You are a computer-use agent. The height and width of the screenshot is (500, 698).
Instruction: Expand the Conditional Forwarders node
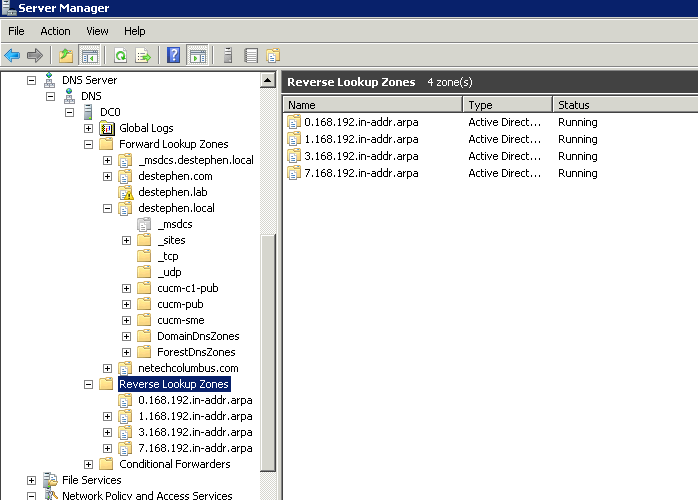click(x=89, y=465)
